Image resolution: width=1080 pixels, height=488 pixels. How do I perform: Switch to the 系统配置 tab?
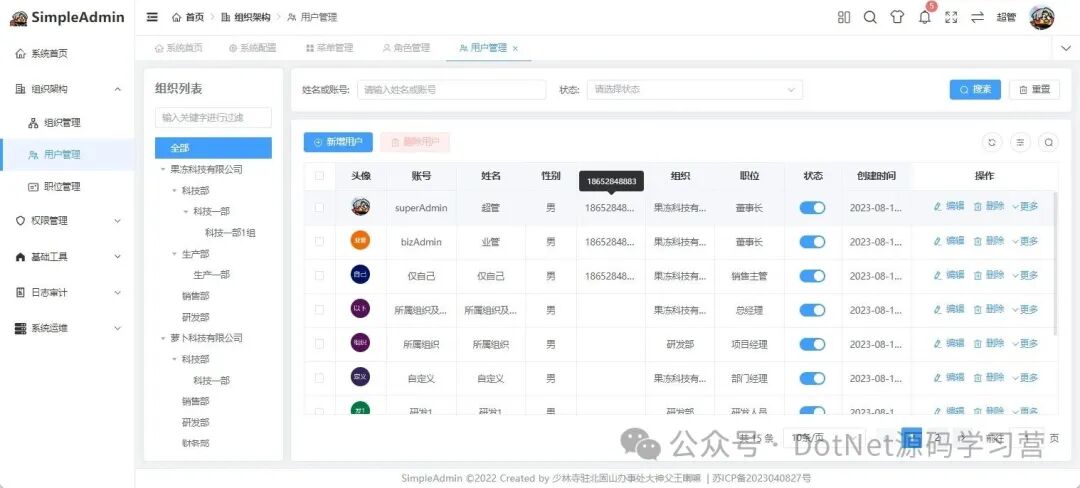252,48
